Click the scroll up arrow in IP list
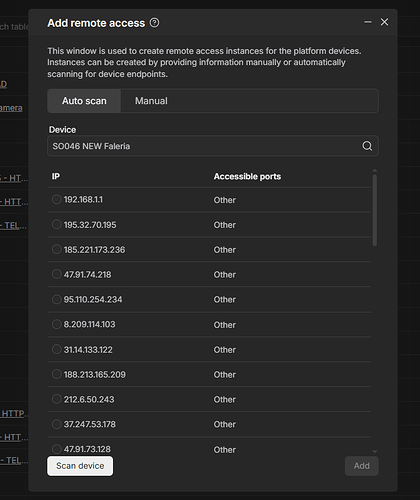Image resolution: width=420 pixels, height=500 pixels. [x=375, y=170]
